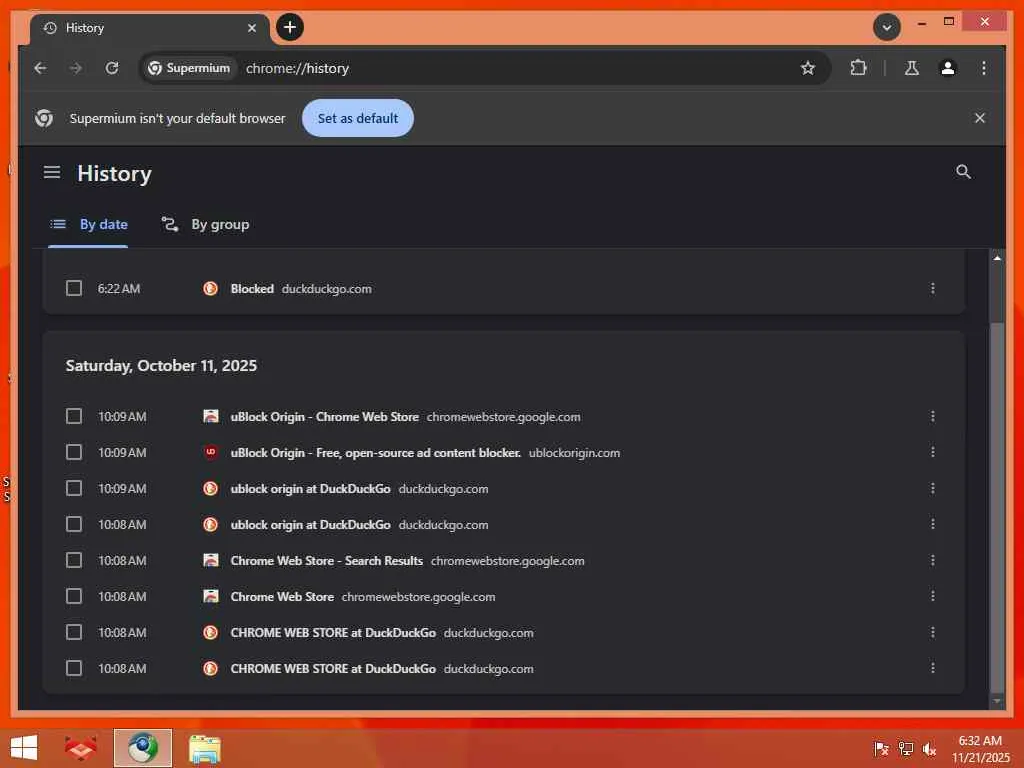Select the By date tab
The height and width of the screenshot is (768, 1024).
click(x=89, y=225)
